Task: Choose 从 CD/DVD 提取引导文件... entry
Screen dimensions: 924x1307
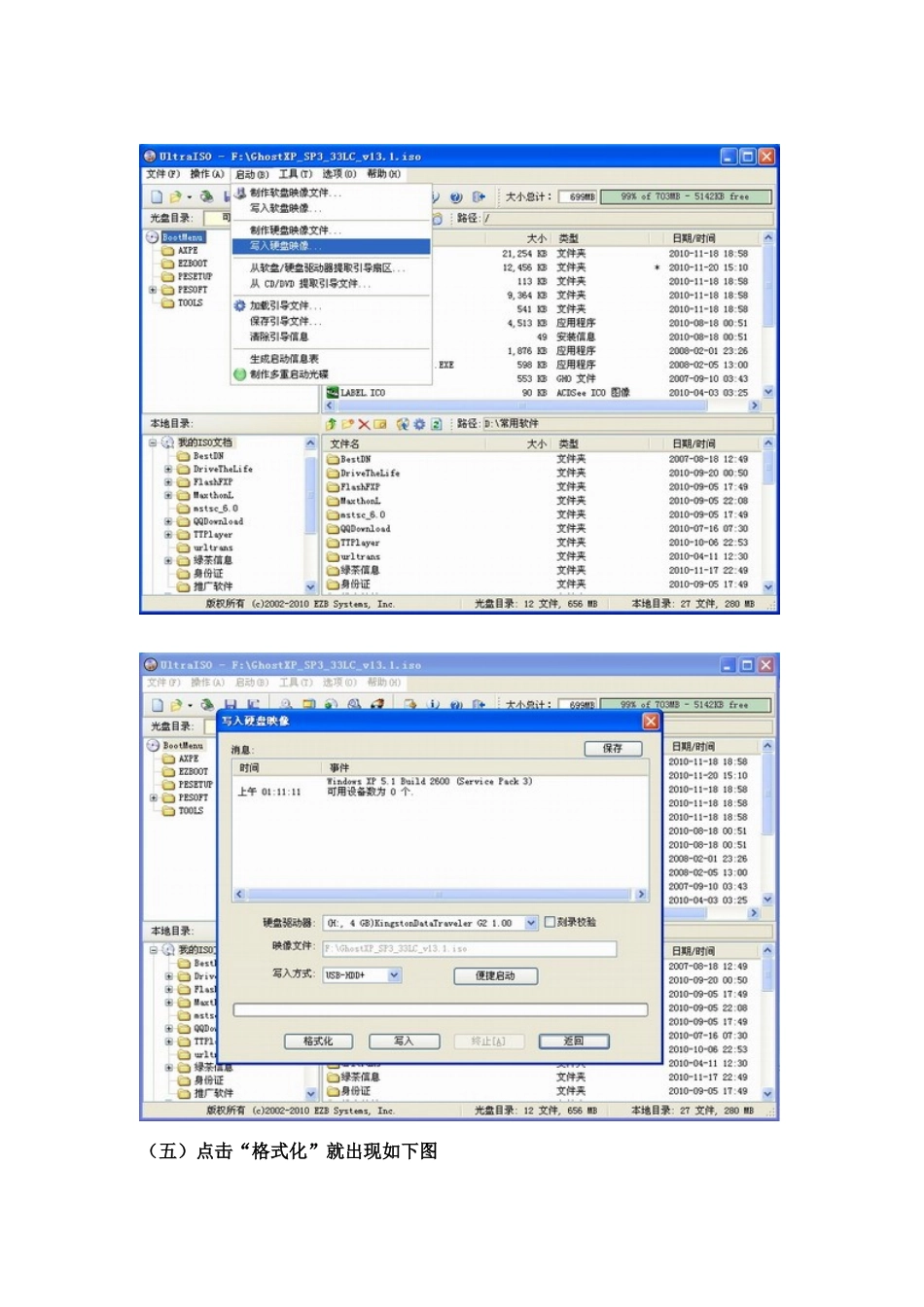Action: click(332, 283)
